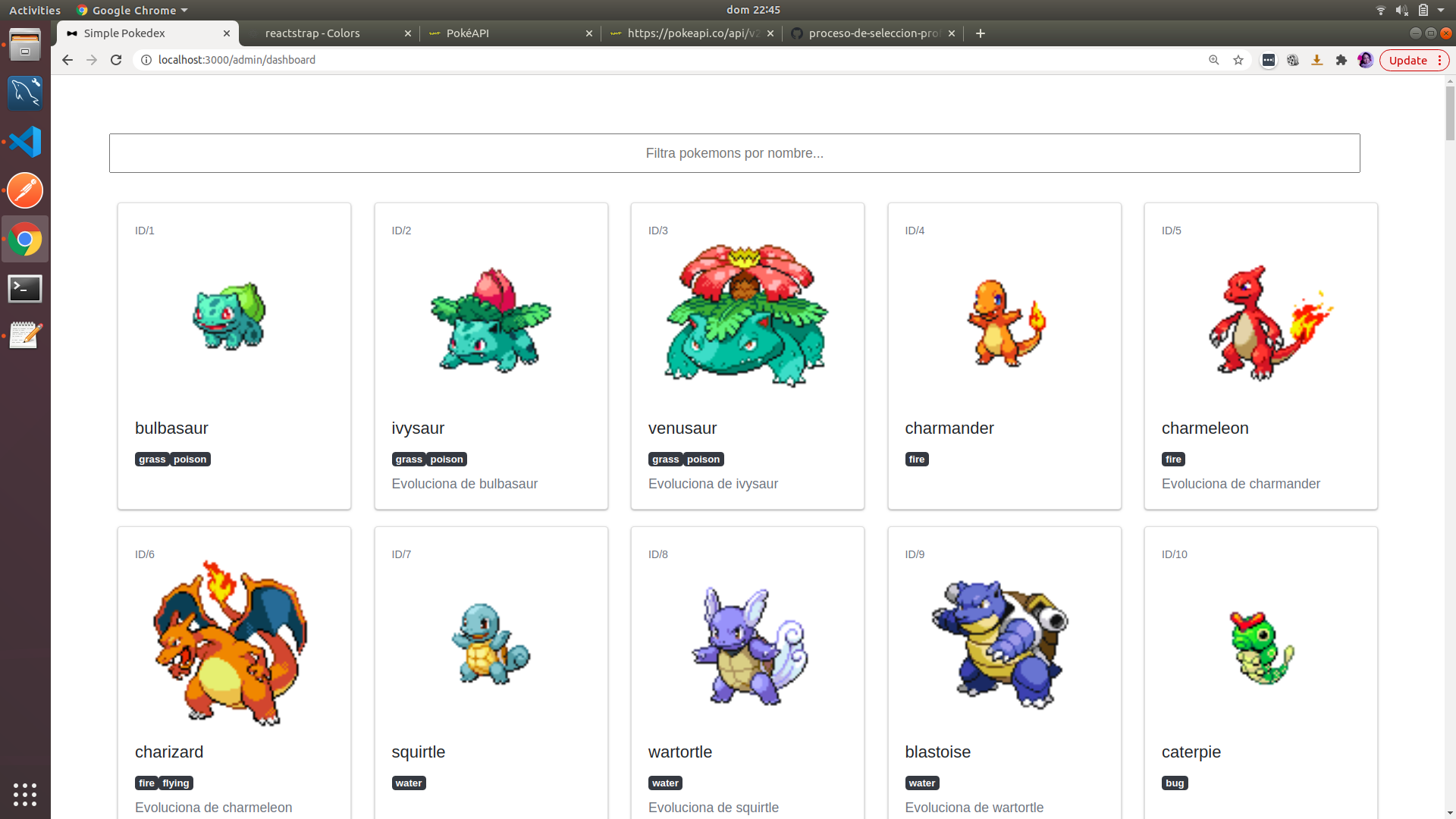The image size is (1456, 819).
Task: Click the browser reload page icon
Action: point(116,60)
